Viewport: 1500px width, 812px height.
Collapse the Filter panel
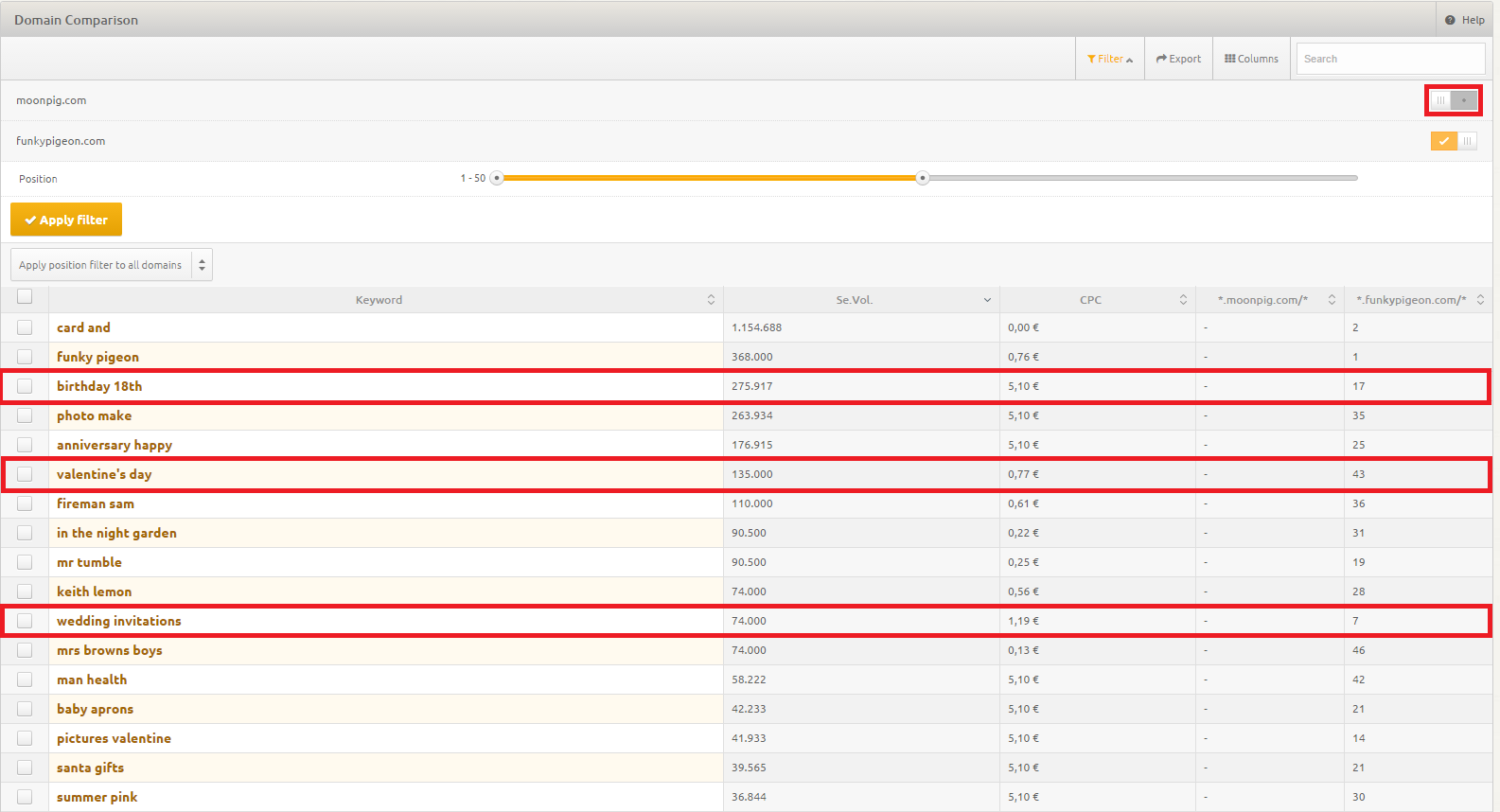(1110, 59)
